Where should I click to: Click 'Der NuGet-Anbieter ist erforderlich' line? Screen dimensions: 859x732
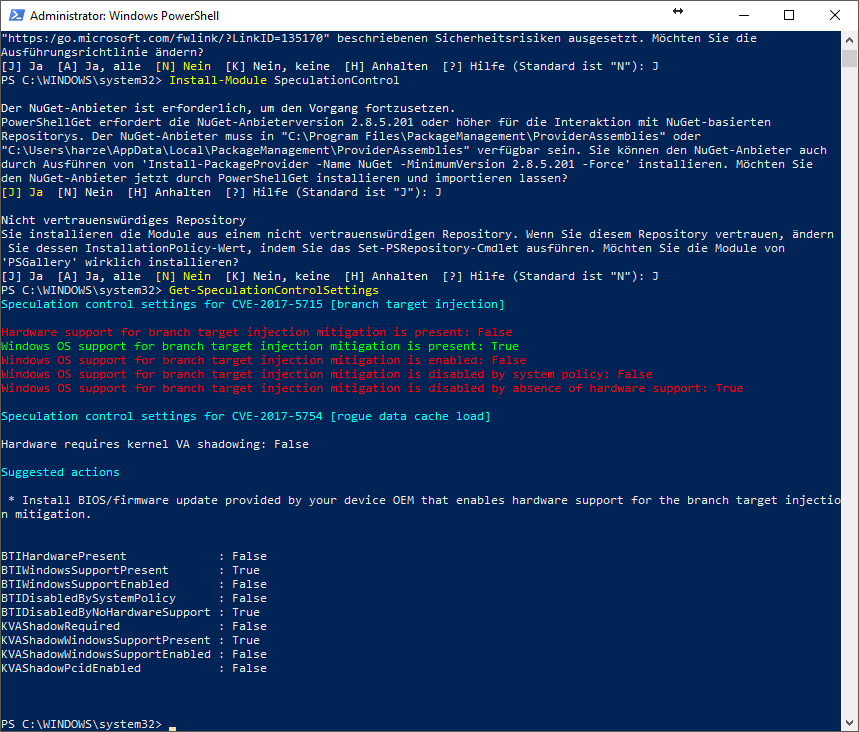[x=228, y=108]
